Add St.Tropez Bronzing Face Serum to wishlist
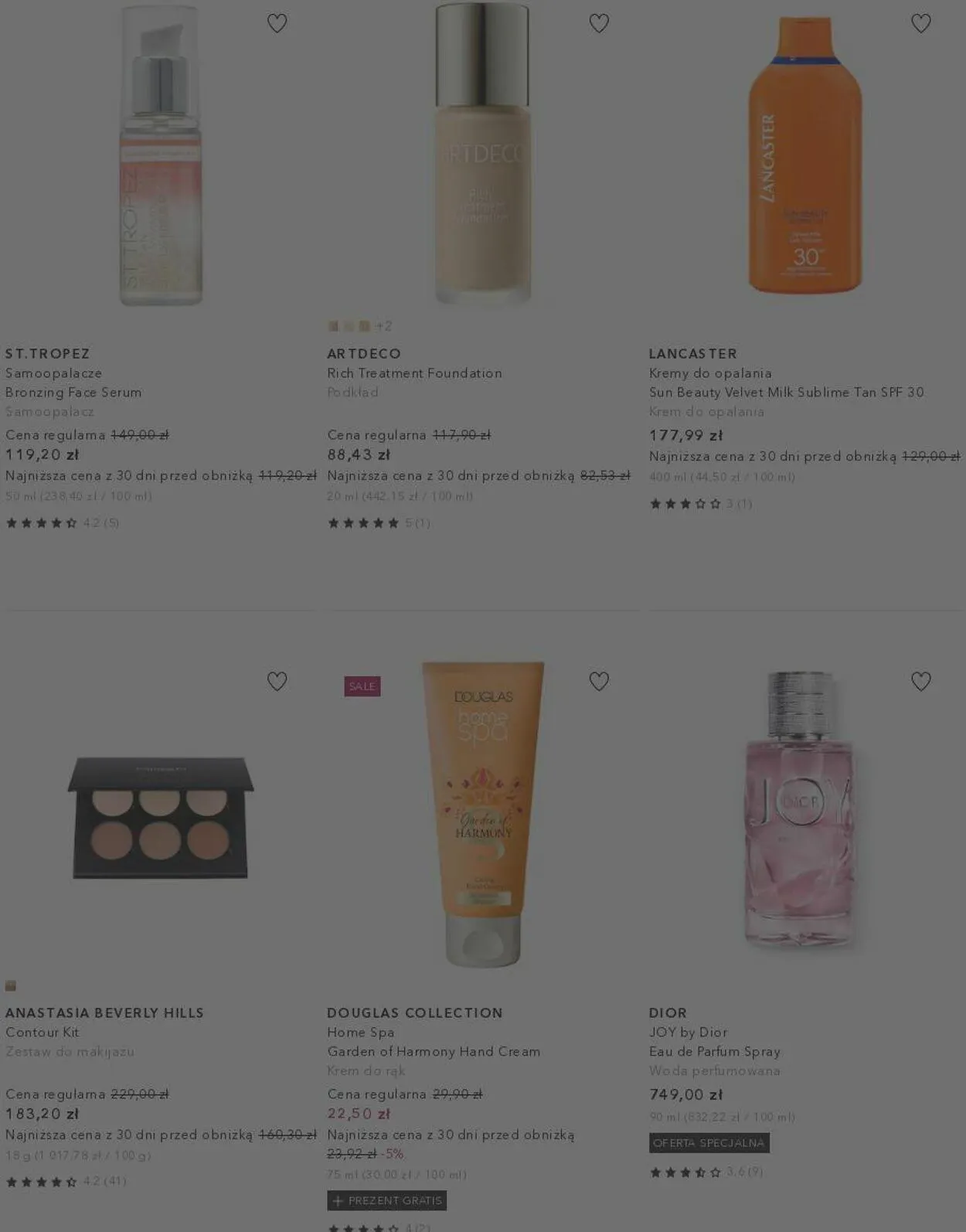The image size is (966, 1232). [277, 23]
